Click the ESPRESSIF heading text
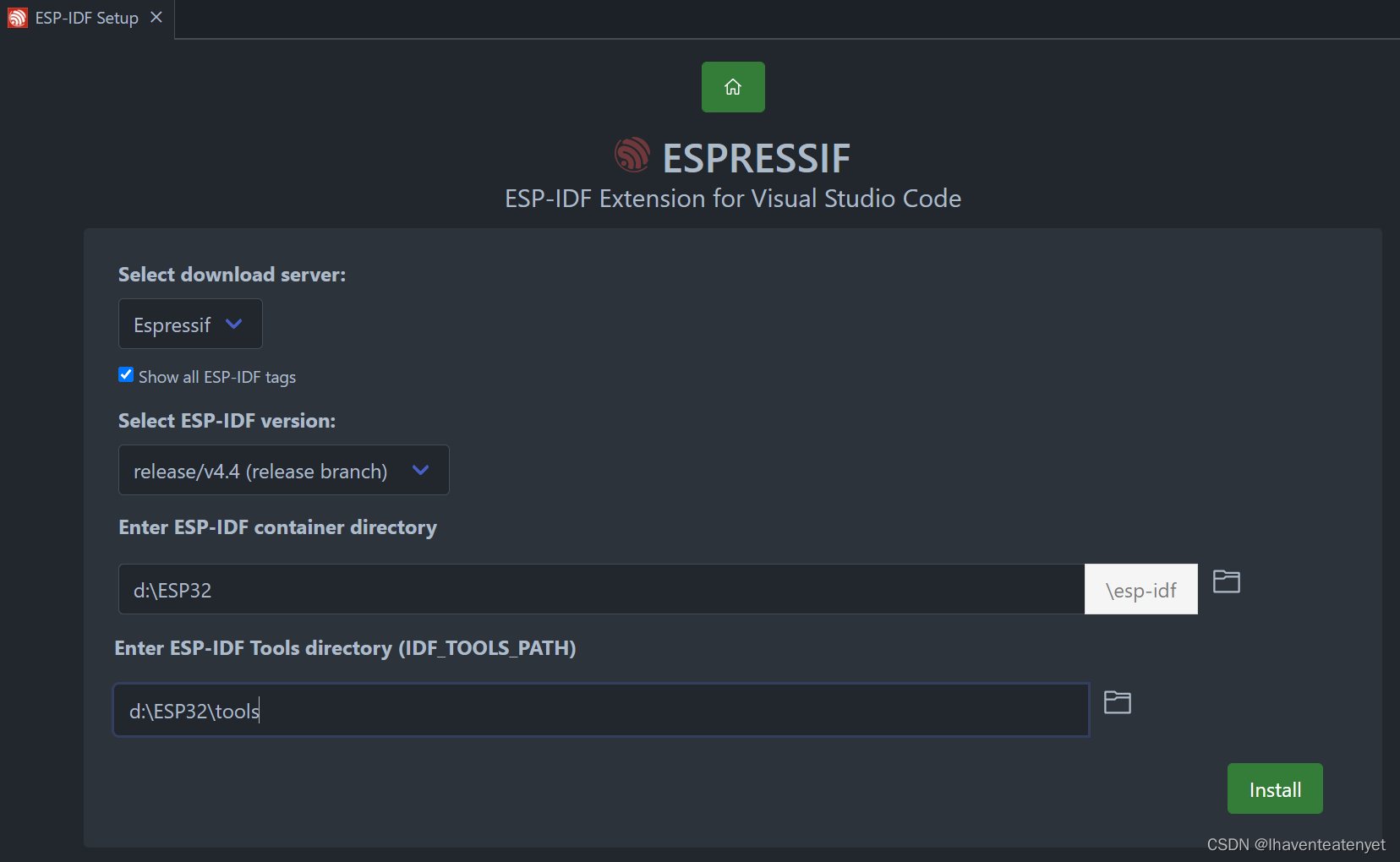The width and height of the screenshot is (1400, 862). tap(757, 157)
